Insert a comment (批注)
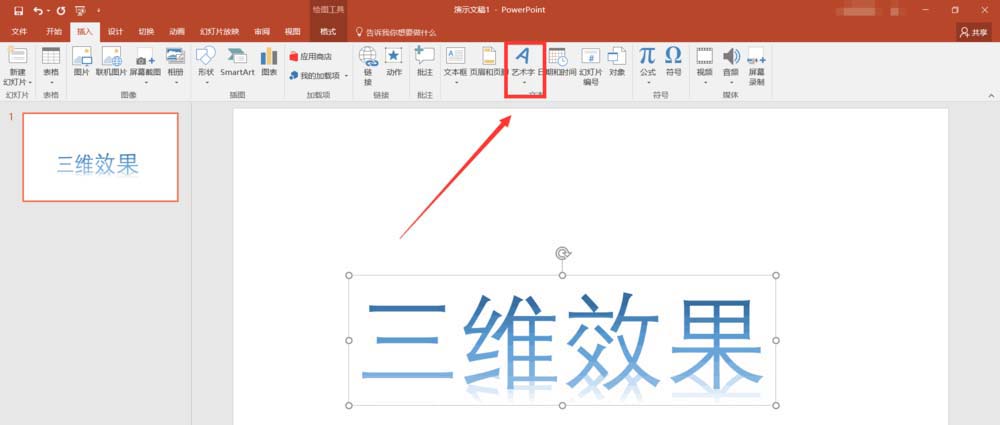Viewport: 1000px width, 425px height. (x=425, y=62)
